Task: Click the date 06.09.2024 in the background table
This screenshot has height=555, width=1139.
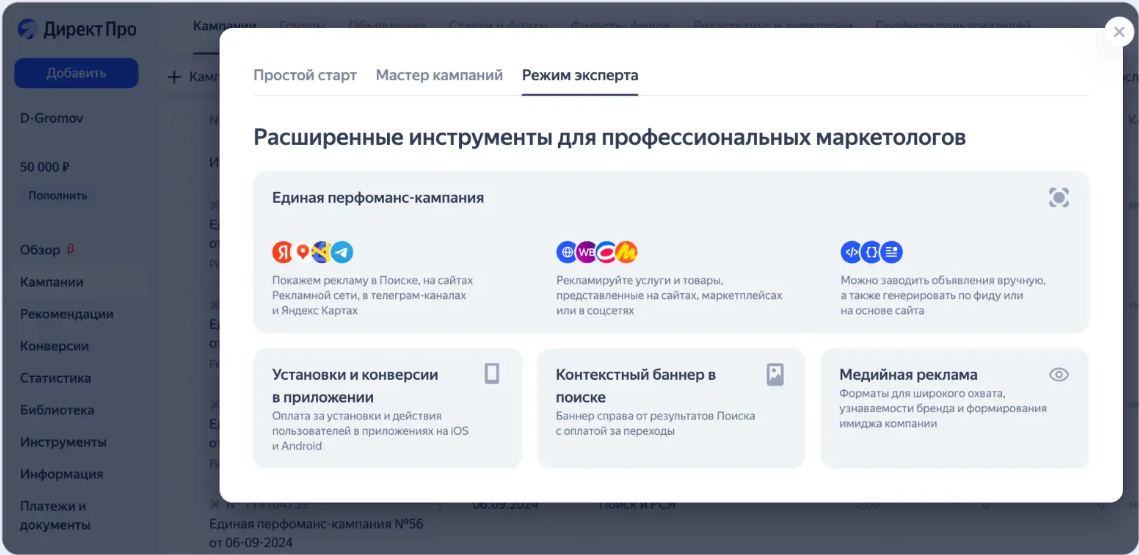Action: point(506,505)
